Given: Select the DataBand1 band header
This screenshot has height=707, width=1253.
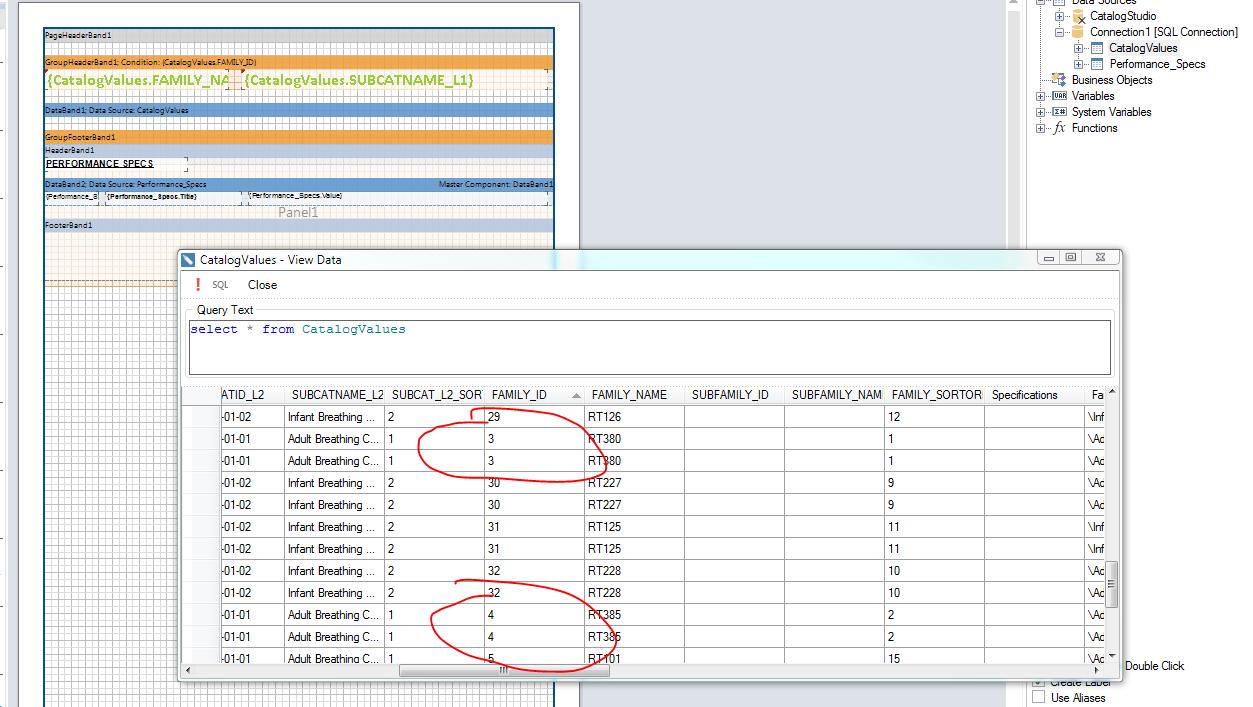Looking at the screenshot, I should pos(299,110).
